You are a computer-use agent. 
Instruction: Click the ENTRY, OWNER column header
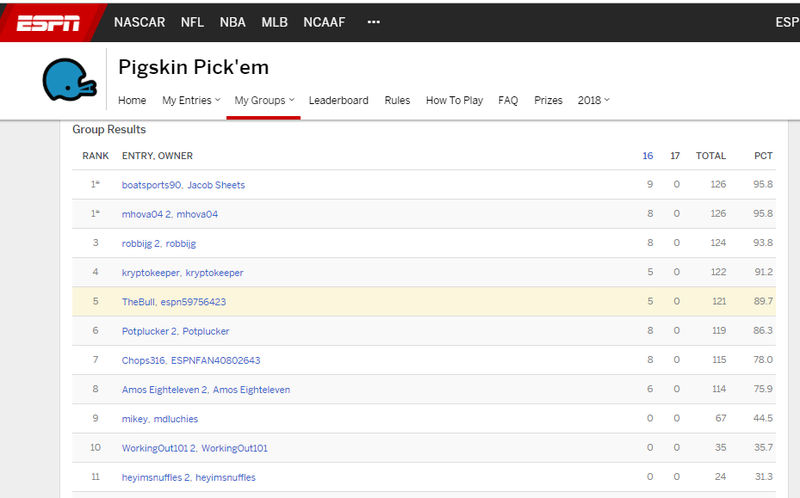coord(157,156)
